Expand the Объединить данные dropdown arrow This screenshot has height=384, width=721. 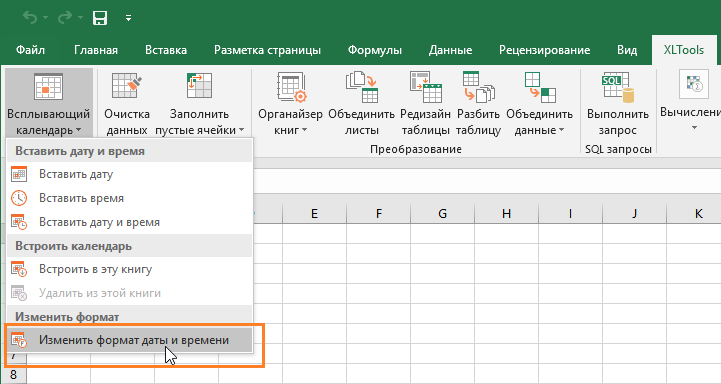coord(561,131)
